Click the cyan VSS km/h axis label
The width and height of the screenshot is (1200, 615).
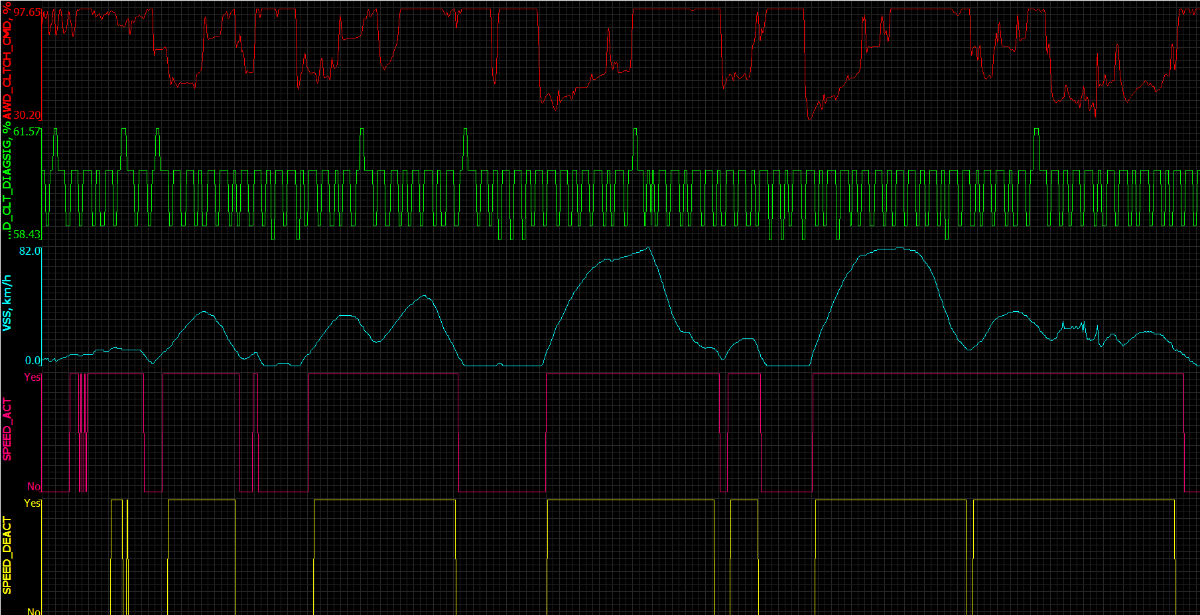point(7,307)
